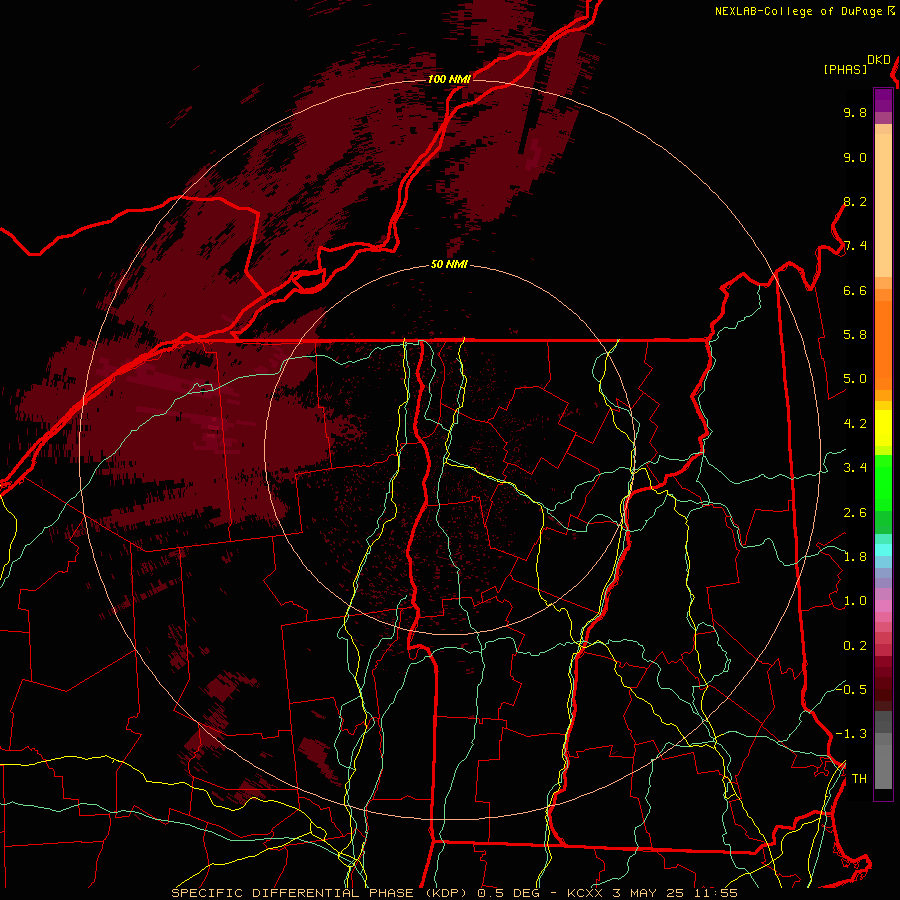The width and height of the screenshot is (900, 900).
Task: Click the 9.8 value on the color scale
Action: [855, 112]
